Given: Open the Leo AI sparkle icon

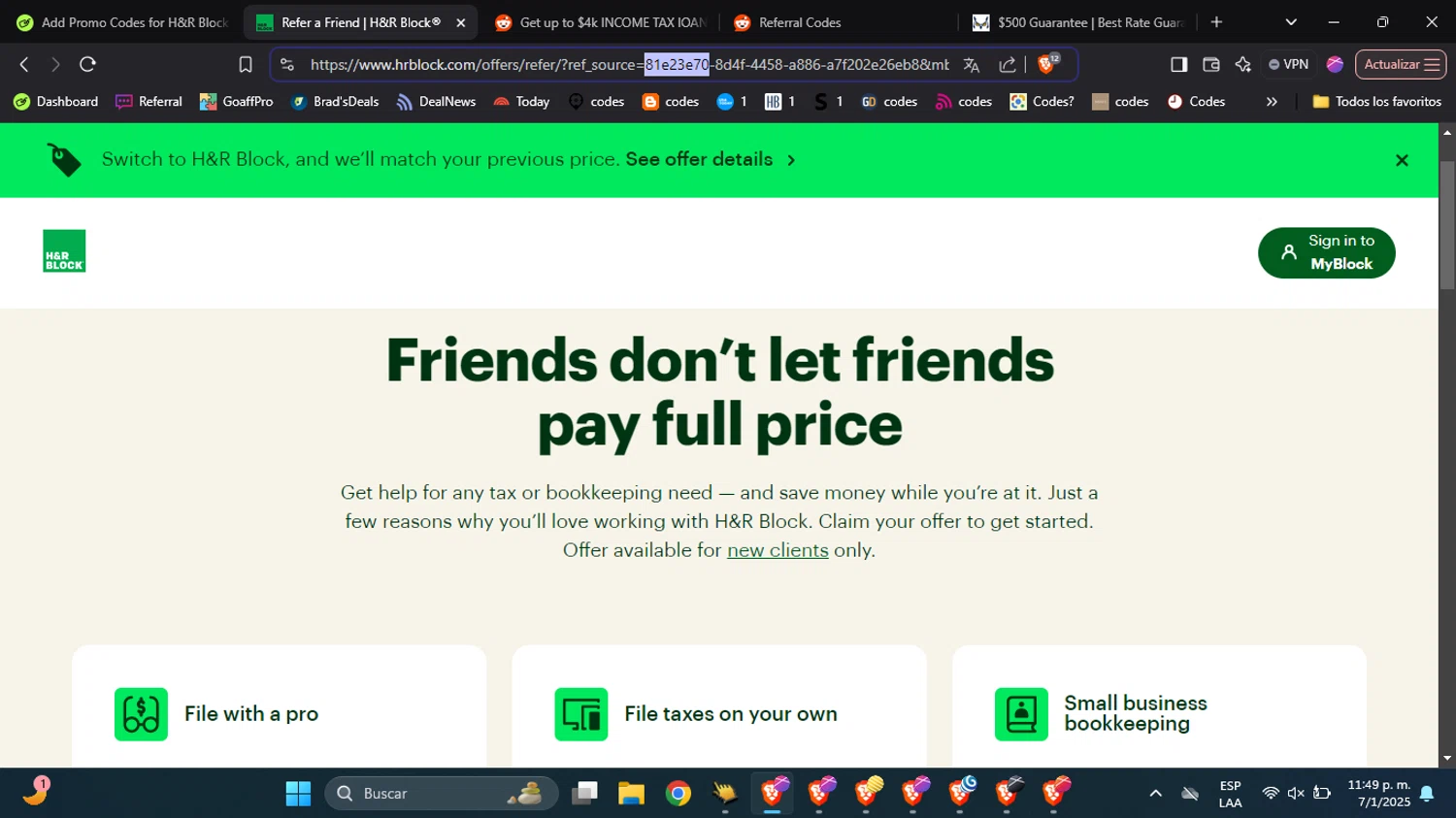Looking at the screenshot, I should (x=1242, y=64).
